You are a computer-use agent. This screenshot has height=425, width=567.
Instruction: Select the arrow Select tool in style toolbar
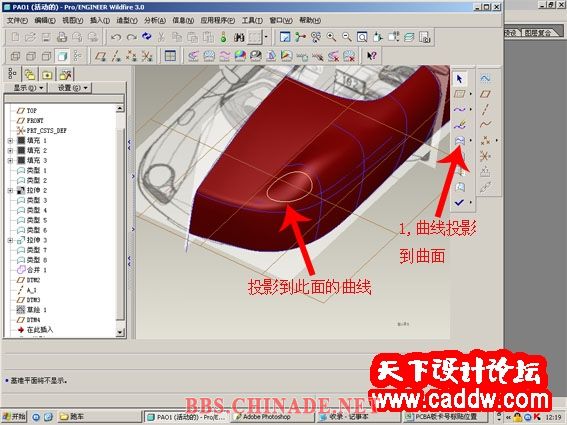(x=459, y=78)
